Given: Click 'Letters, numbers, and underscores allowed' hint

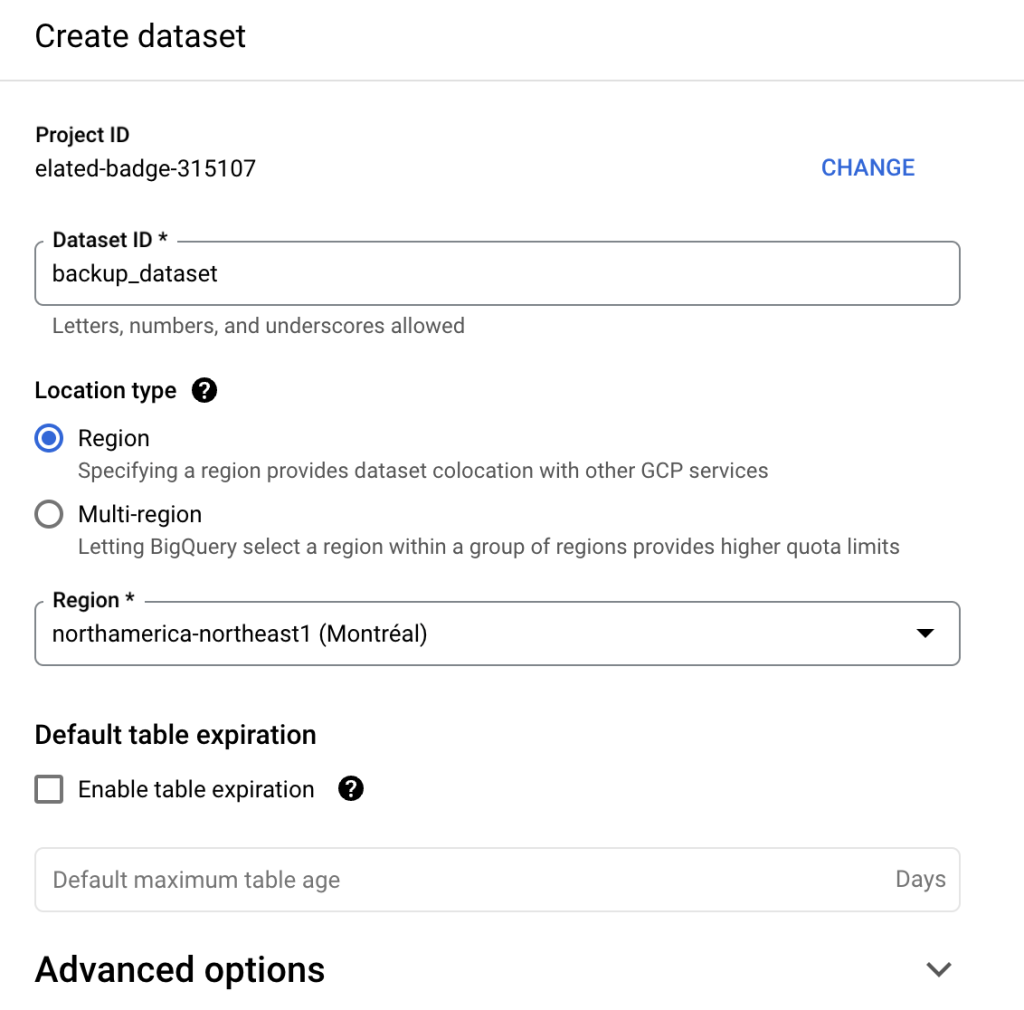Looking at the screenshot, I should click(259, 326).
